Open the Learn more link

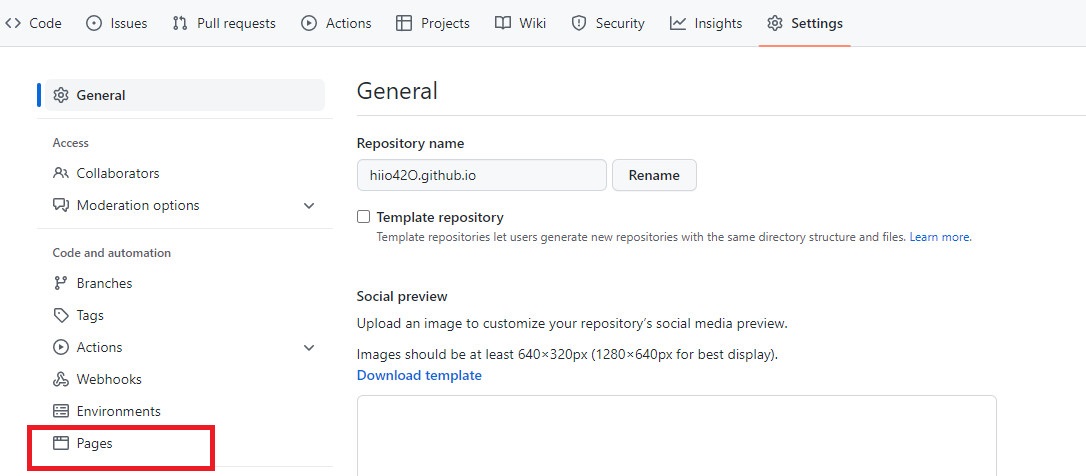click(x=939, y=237)
